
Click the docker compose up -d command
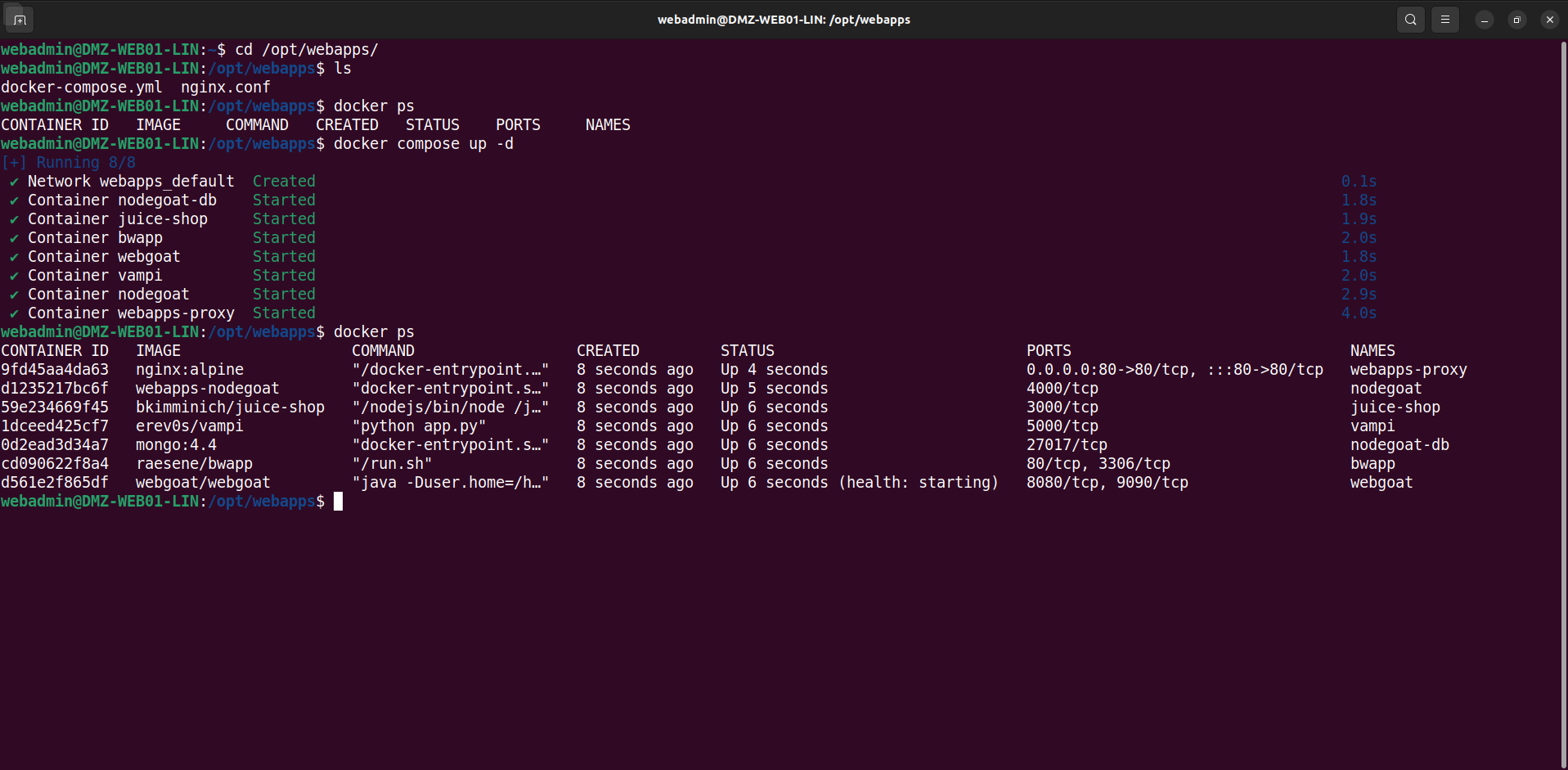pyautogui.click(x=424, y=144)
